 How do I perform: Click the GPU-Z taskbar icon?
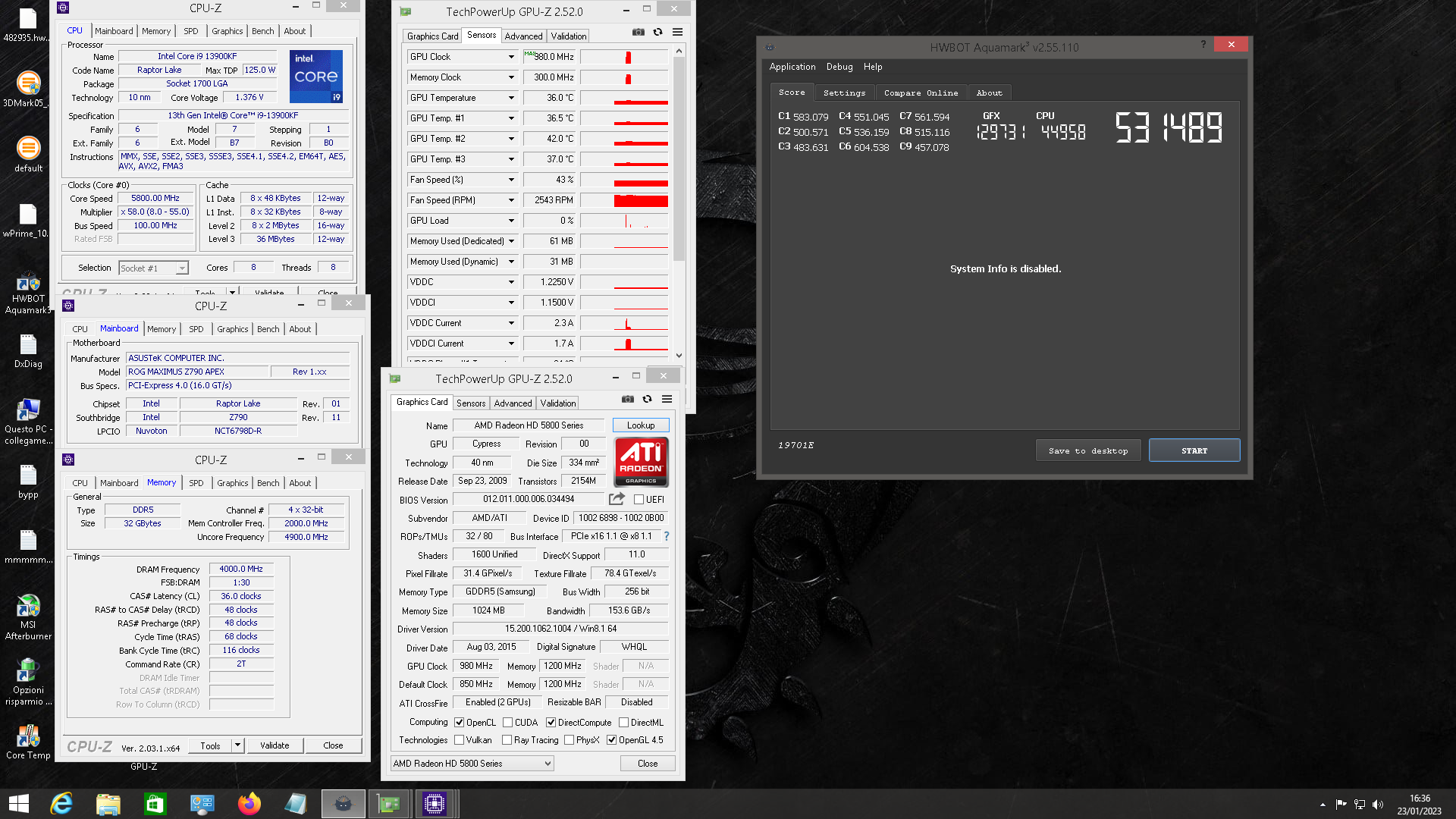pos(389,804)
